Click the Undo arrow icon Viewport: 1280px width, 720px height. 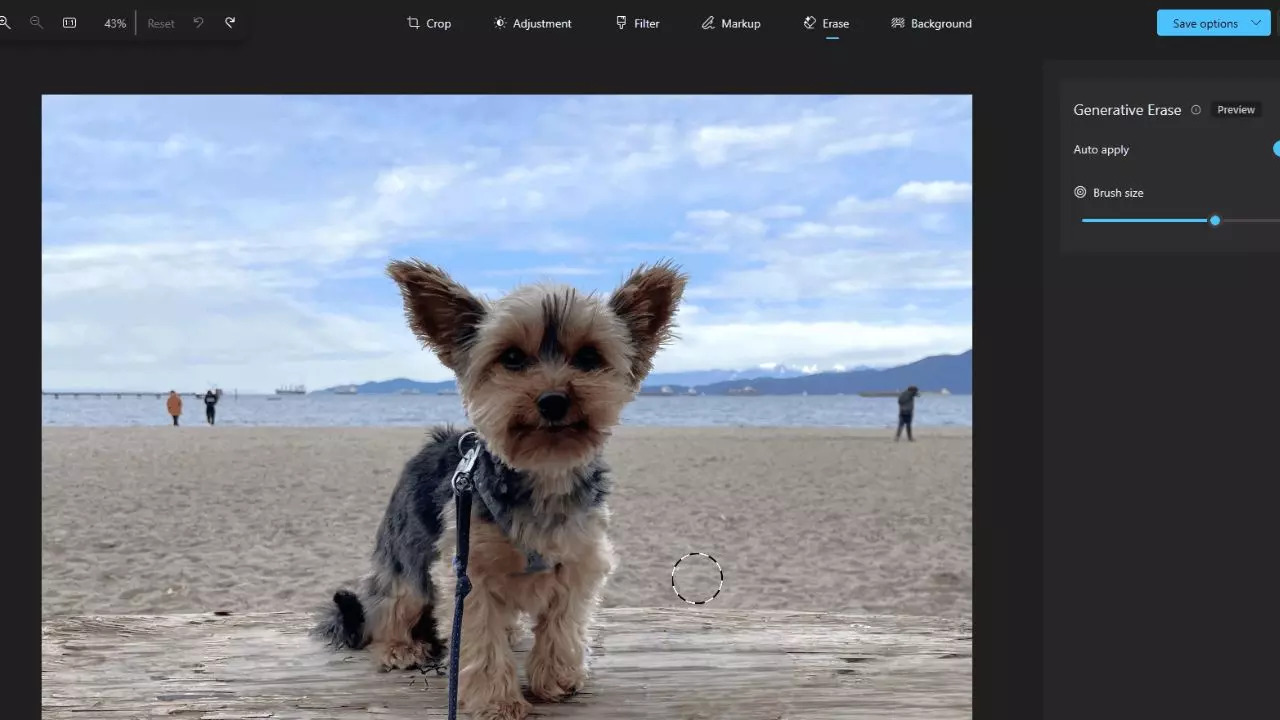(198, 22)
